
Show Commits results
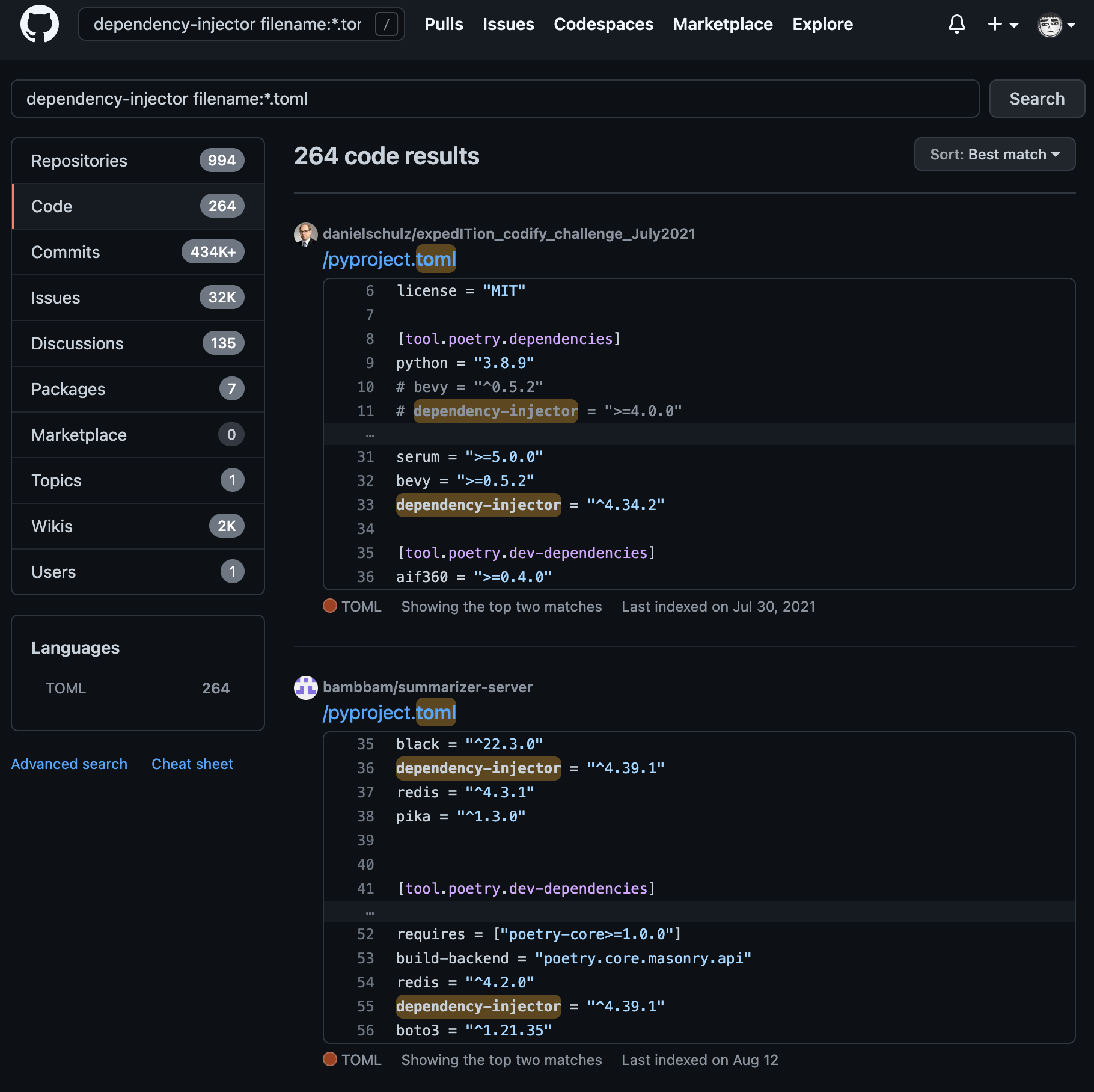(x=138, y=252)
